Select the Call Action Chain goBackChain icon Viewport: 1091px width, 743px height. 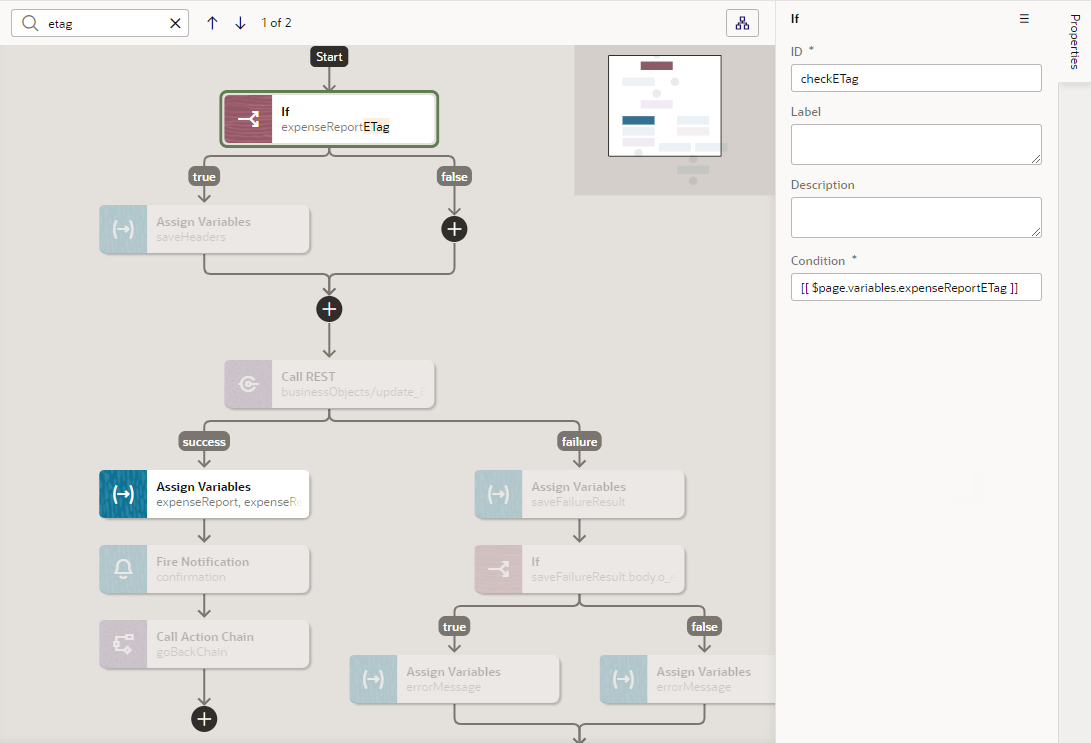pyautogui.click(x=122, y=644)
